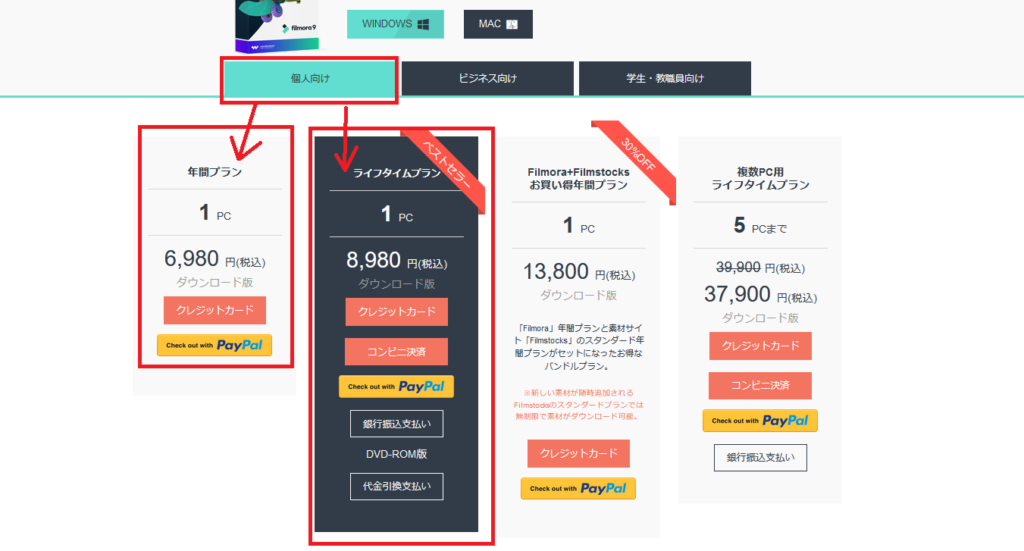
Task: Click the ライフタイムプラン heading in the dark card
Action: tap(396, 173)
